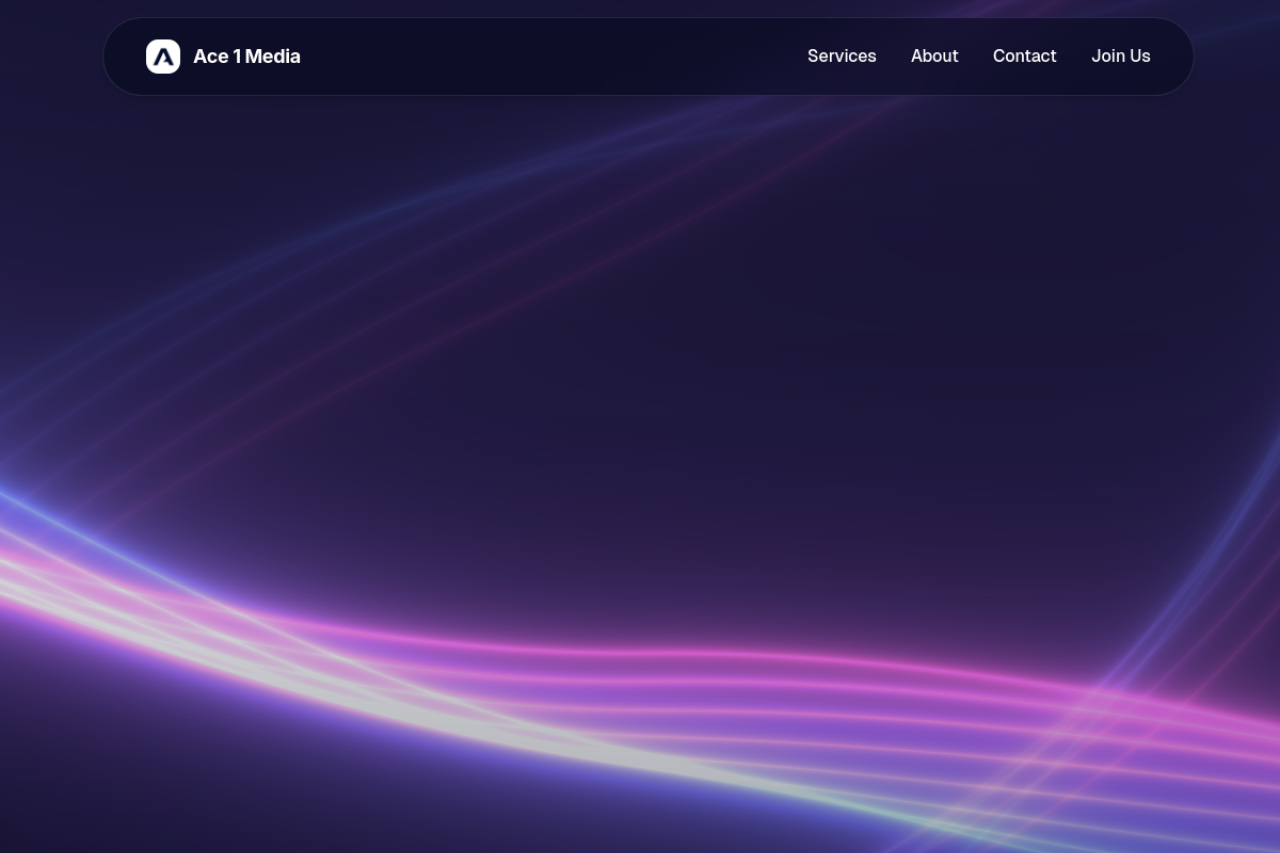1280x853 pixels.
Task: Tap Contact between About and Join Us
Action: (1024, 56)
